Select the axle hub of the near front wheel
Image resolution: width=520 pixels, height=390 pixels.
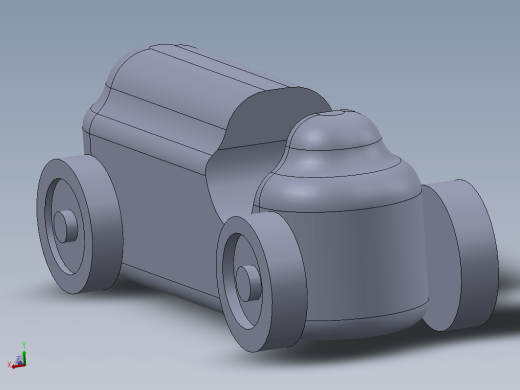pos(248,283)
